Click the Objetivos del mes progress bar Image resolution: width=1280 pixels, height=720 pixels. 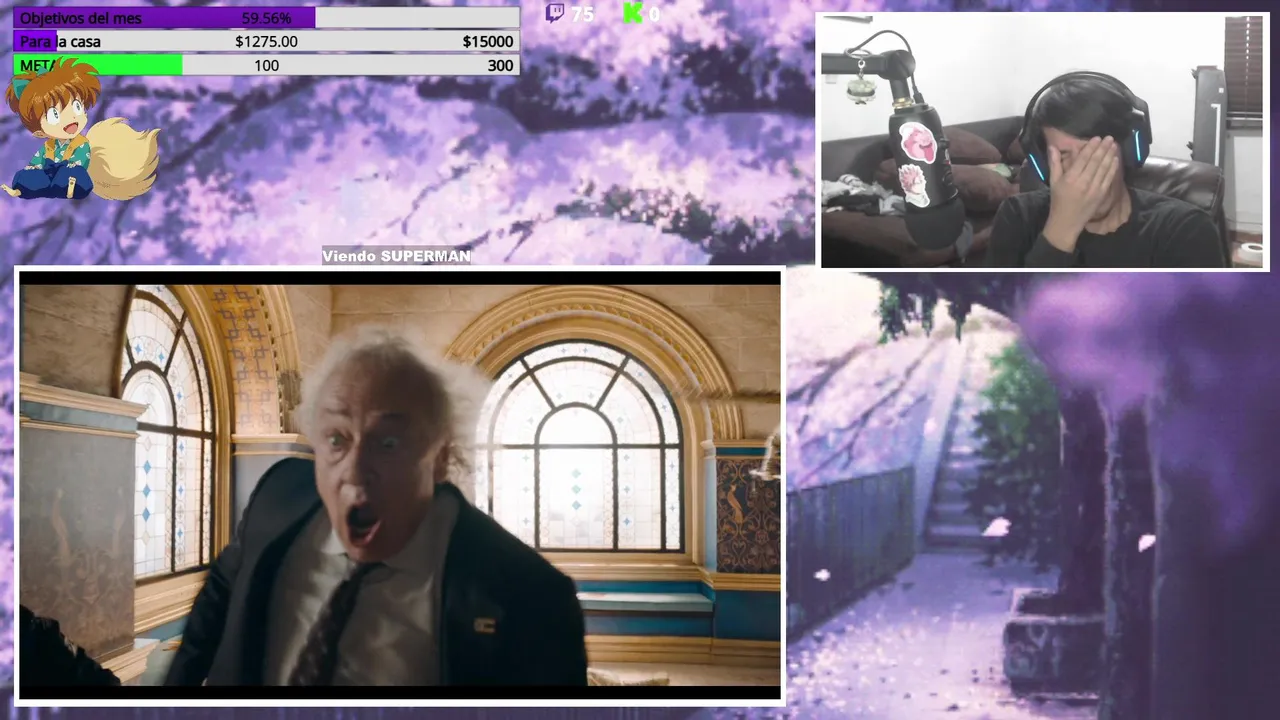(x=266, y=18)
